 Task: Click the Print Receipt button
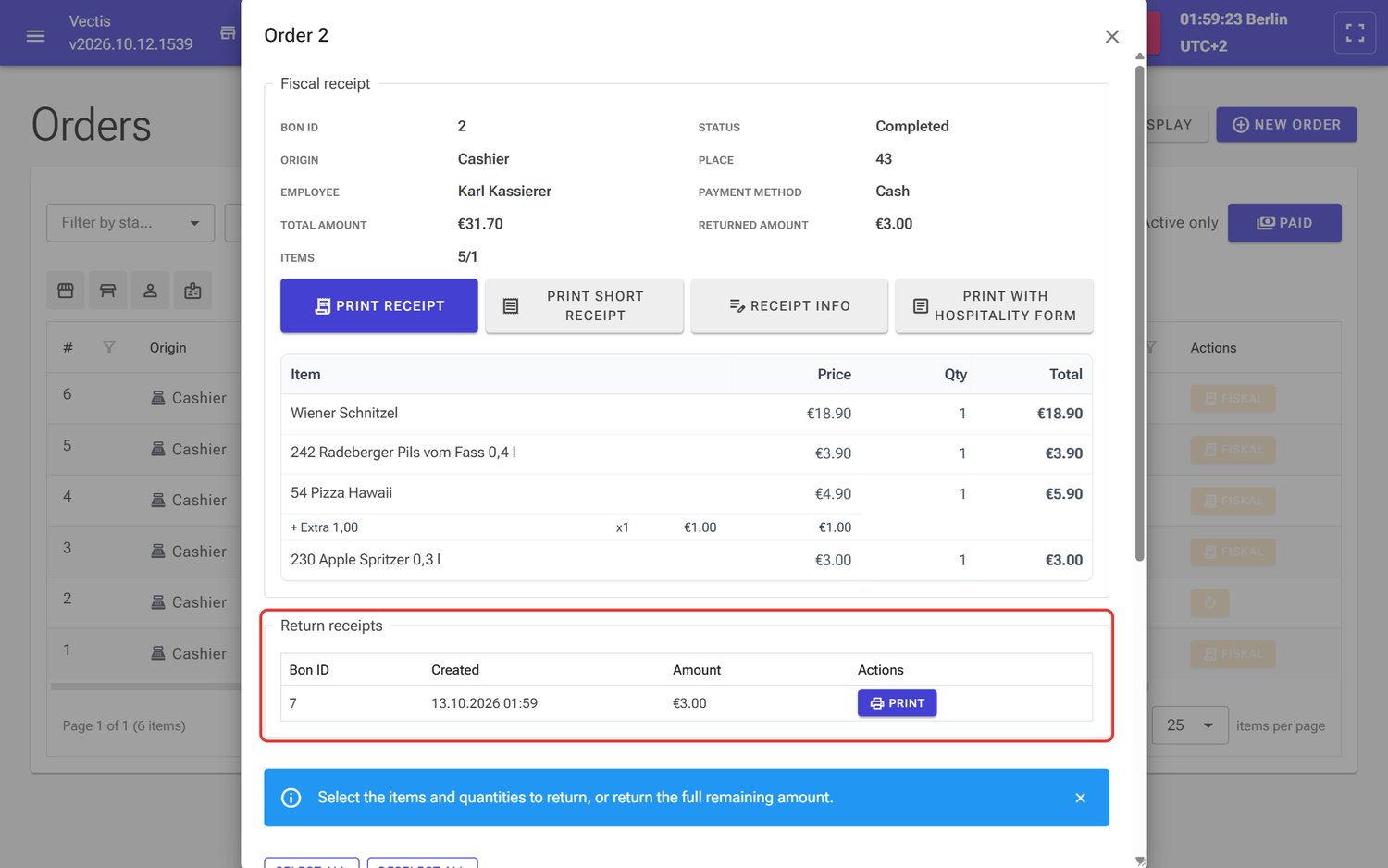point(379,305)
